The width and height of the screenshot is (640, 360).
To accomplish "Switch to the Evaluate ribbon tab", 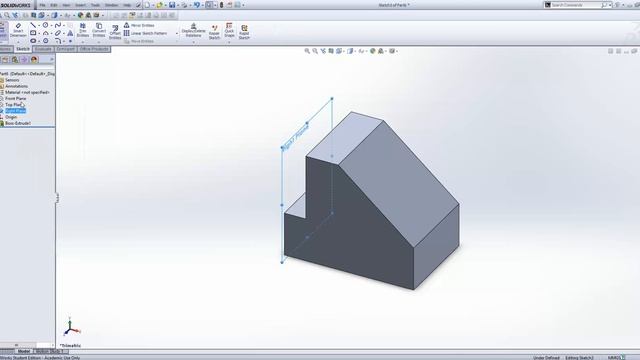I will coord(43,49).
